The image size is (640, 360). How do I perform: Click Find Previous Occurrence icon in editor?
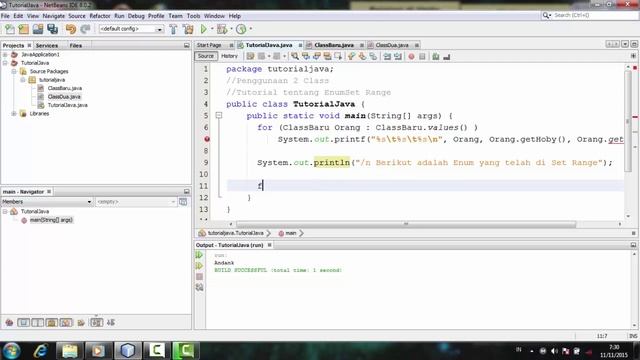click(306, 56)
